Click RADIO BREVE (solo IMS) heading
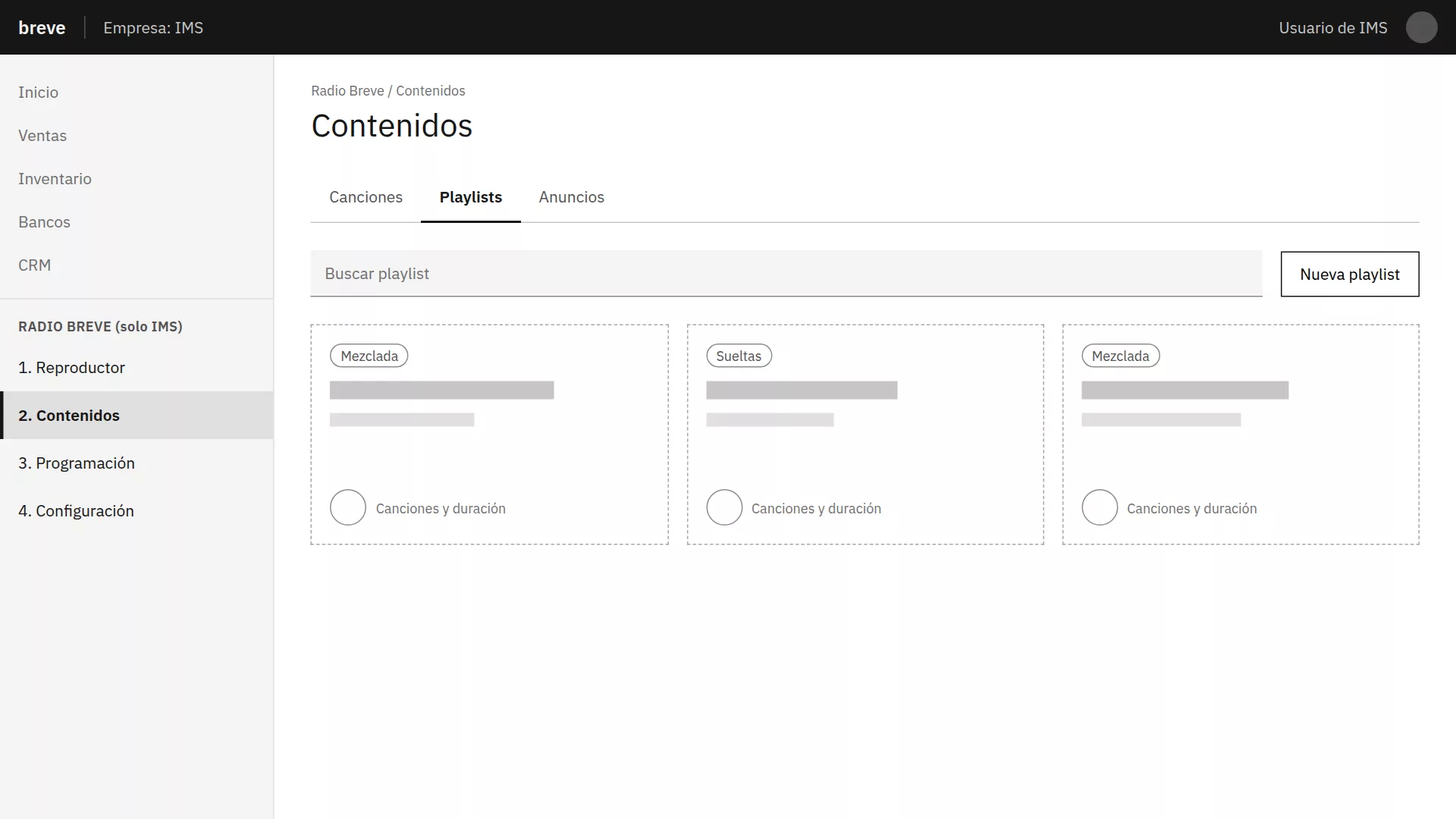1456x819 pixels. (x=100, y=327)
